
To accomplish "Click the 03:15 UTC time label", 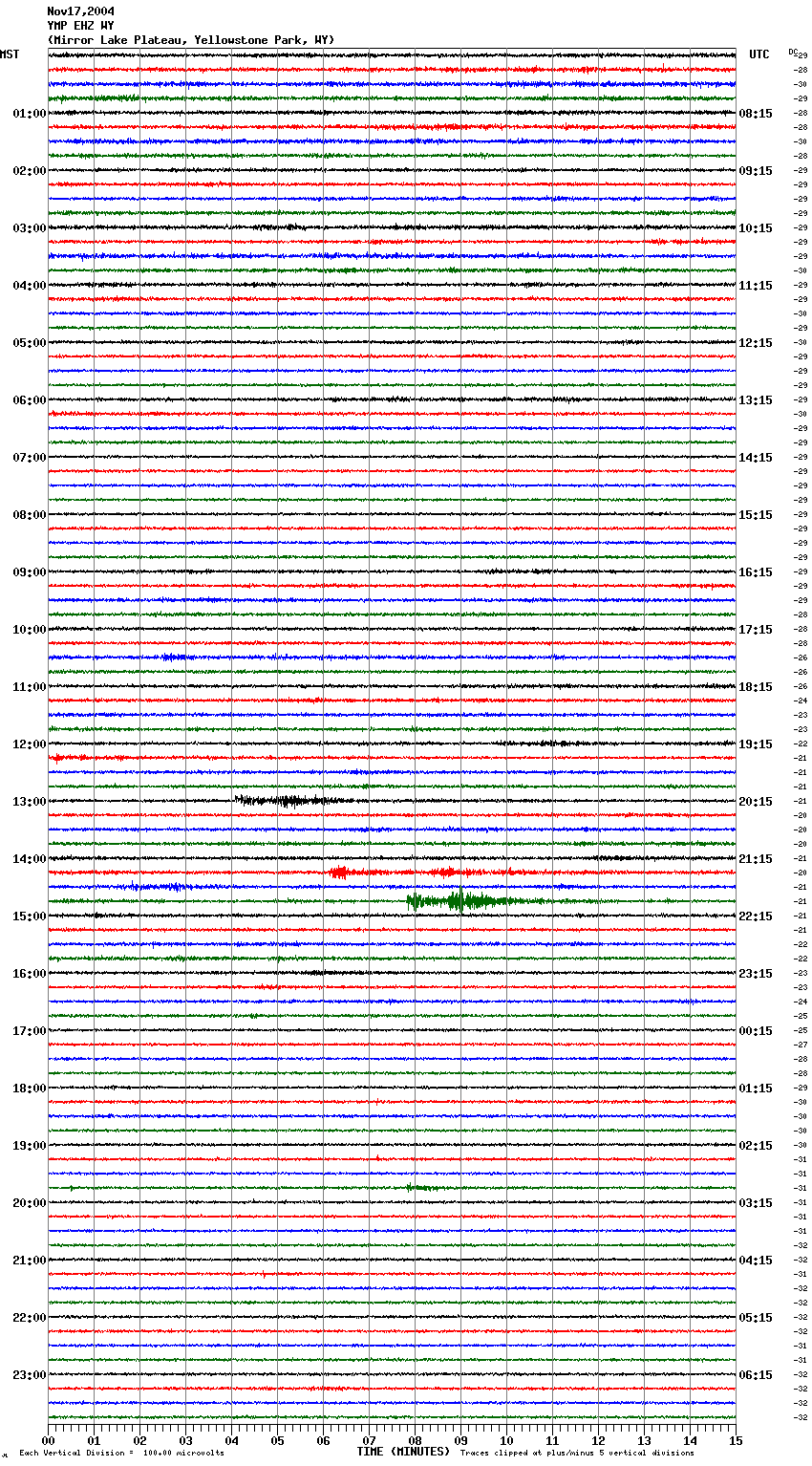I will coord(756,1203).
